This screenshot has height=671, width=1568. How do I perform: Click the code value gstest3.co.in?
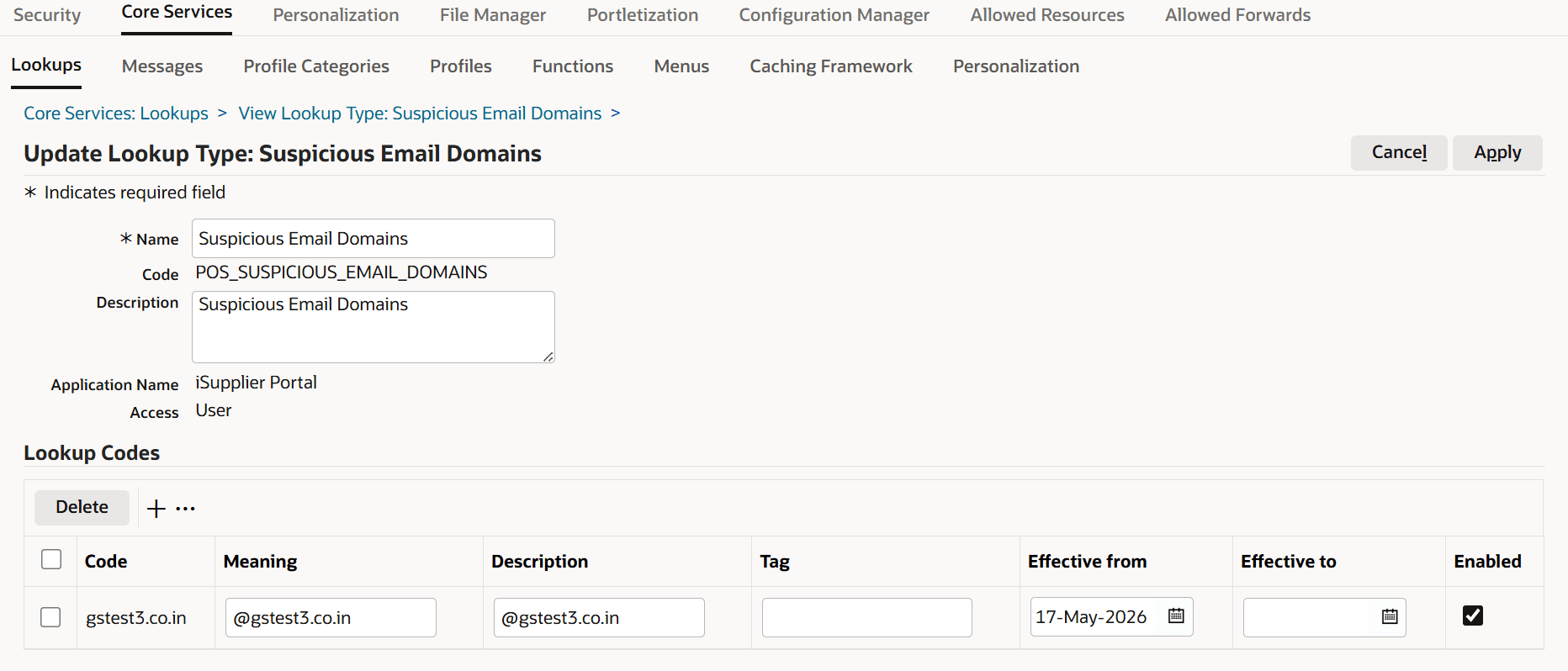pos(136,618)
